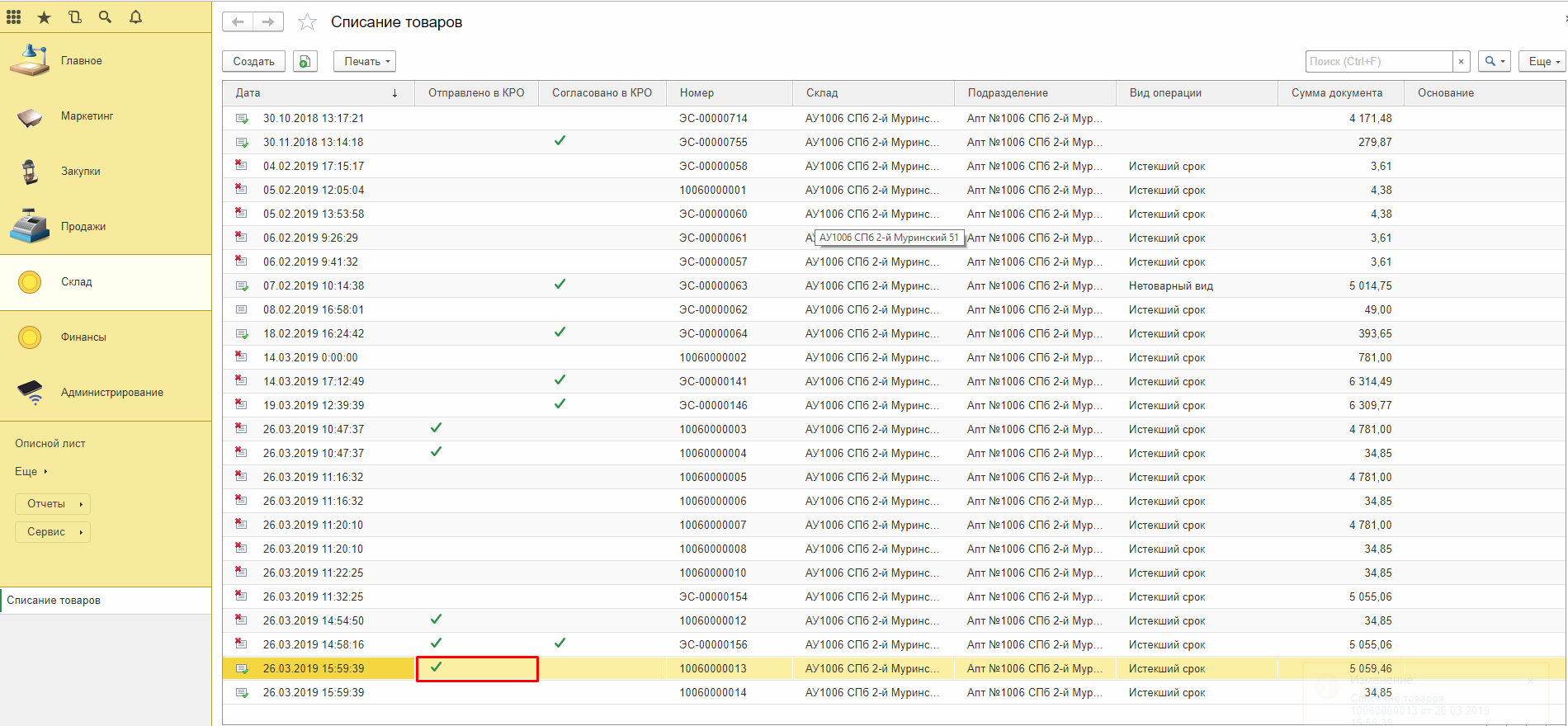Add Списание товаров to favorites star

(307, 22)
